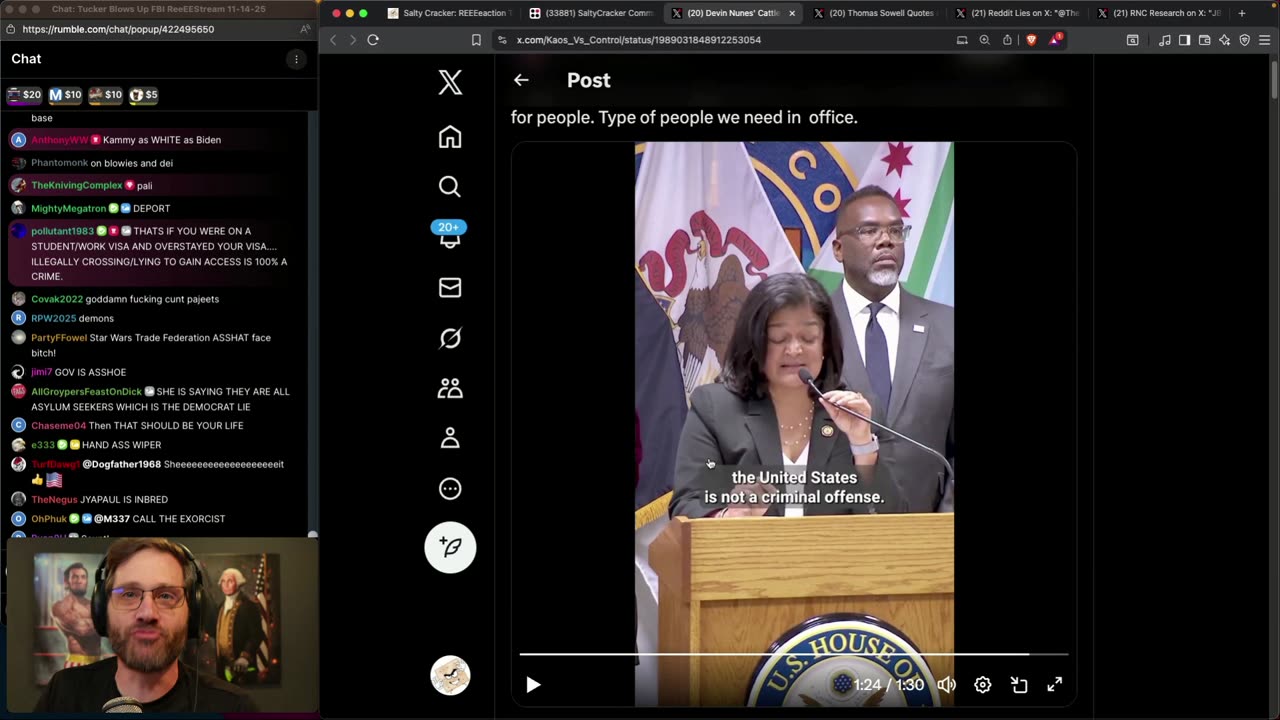Open the zoom magnifier in address bar
This screenshot has height=720, width=1280.
[984, 40]
